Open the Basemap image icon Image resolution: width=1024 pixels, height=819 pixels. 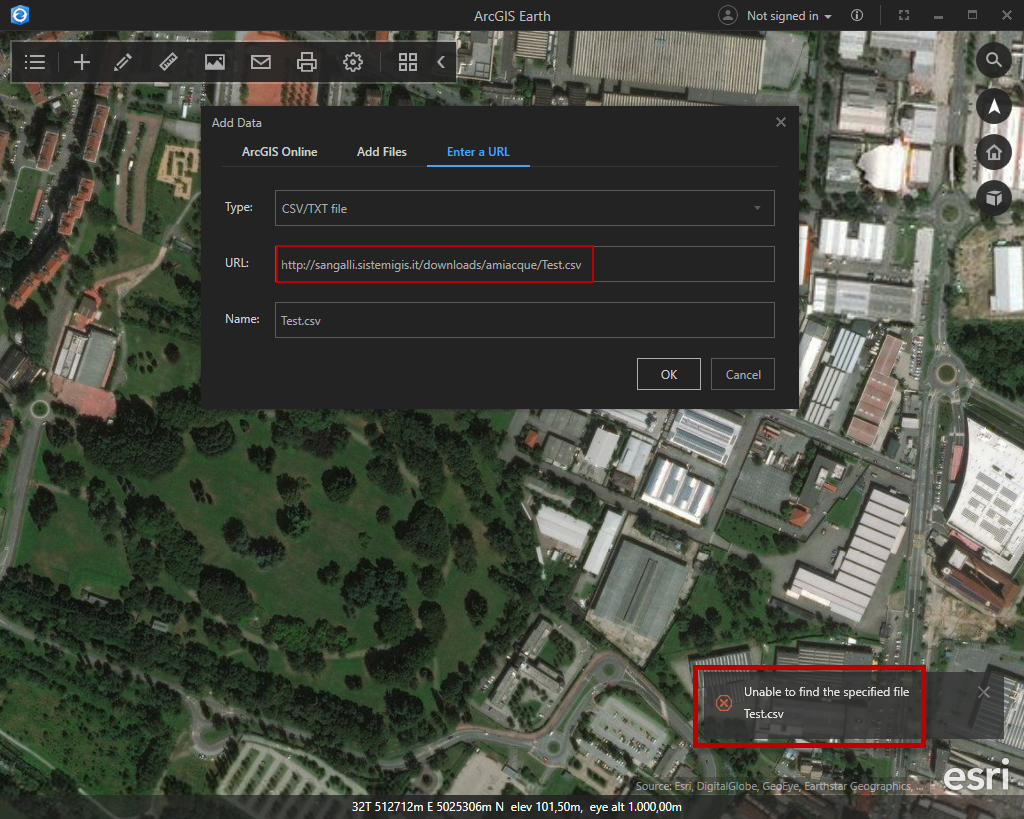coord(215,62)
